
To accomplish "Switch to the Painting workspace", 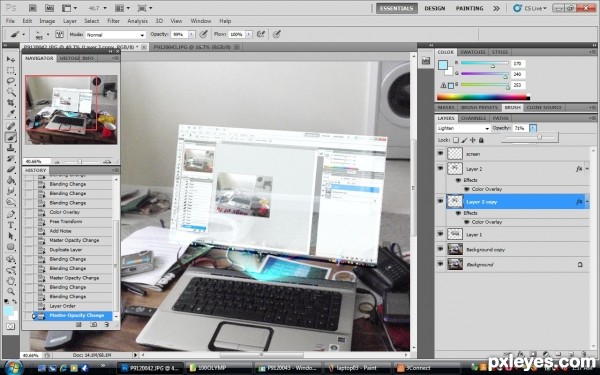I will click(470, 8).
